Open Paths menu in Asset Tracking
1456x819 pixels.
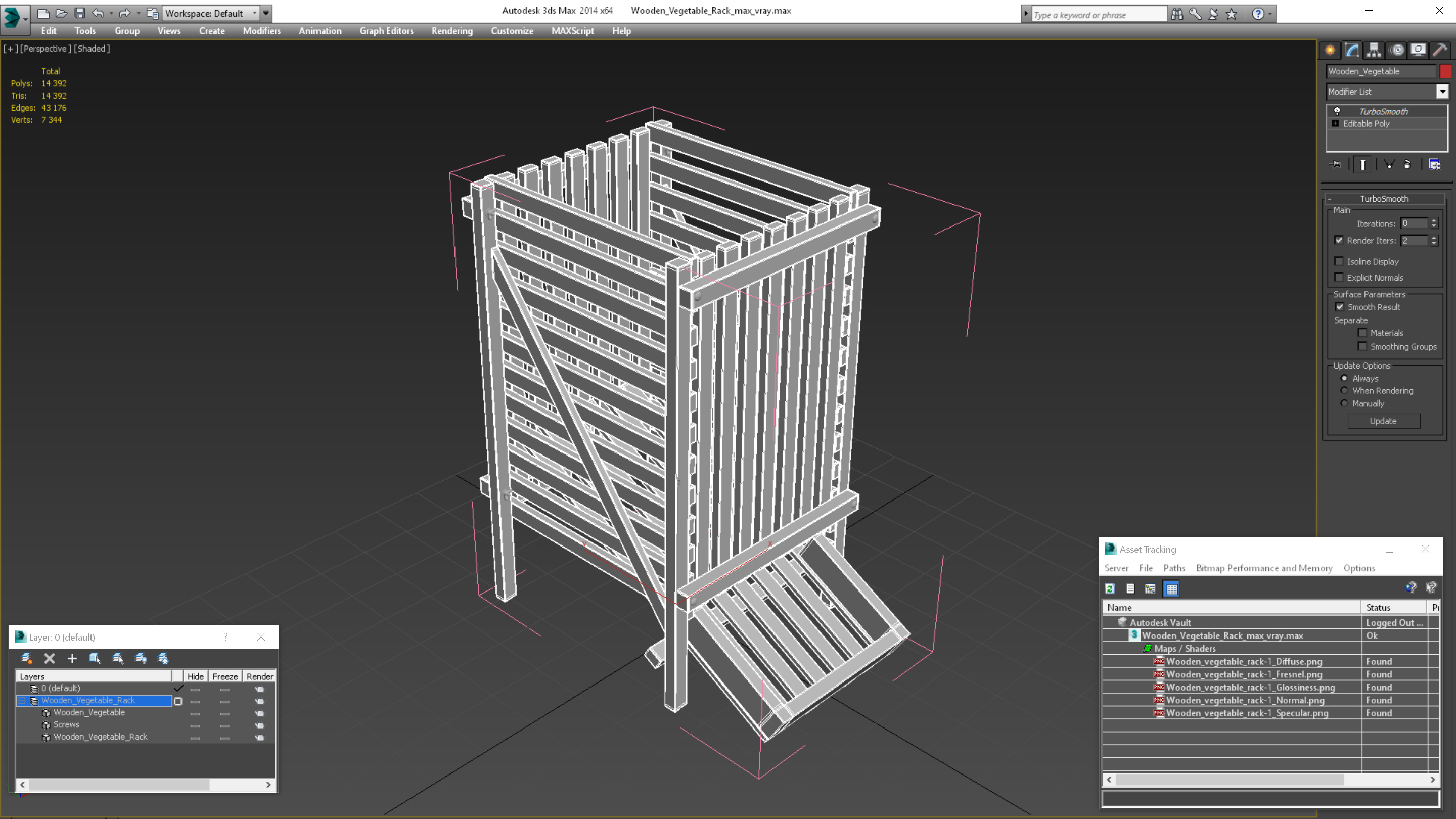point(1174,568)
